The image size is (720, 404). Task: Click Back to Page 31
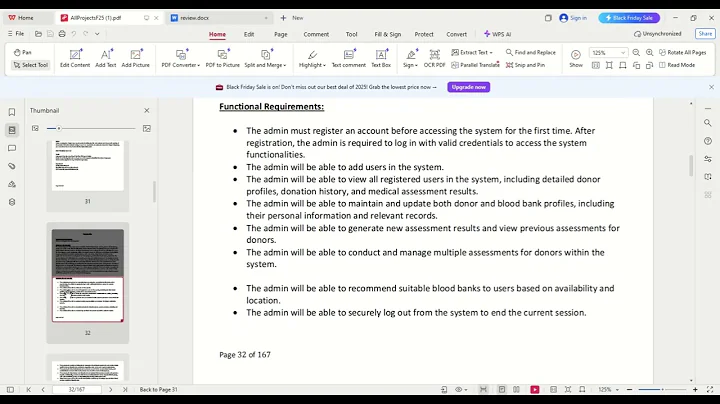(158, 389)
